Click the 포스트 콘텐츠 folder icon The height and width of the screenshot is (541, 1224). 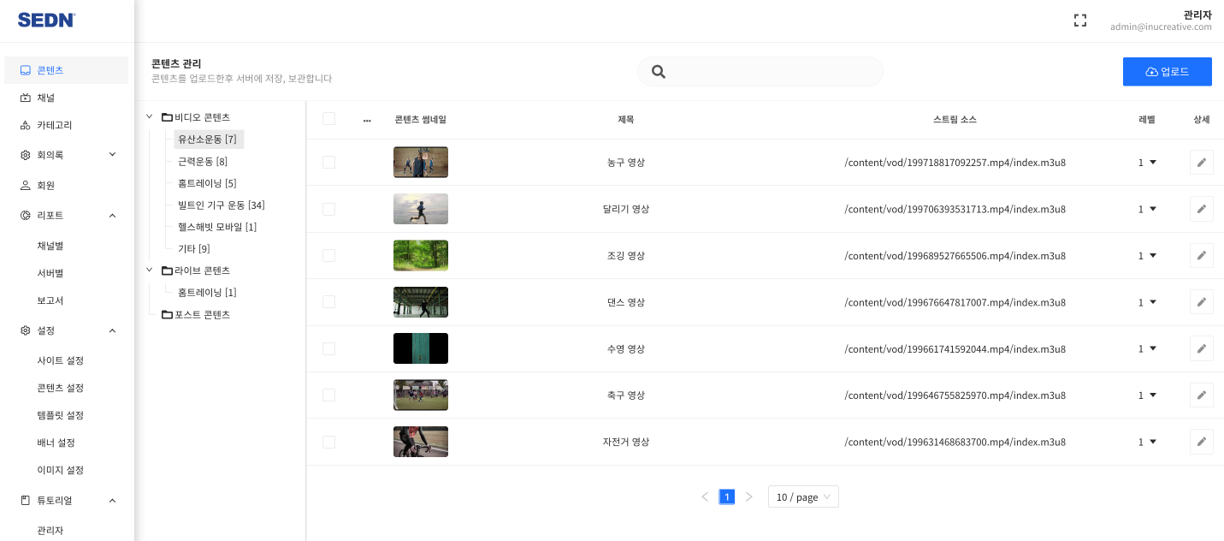(167, 315)
